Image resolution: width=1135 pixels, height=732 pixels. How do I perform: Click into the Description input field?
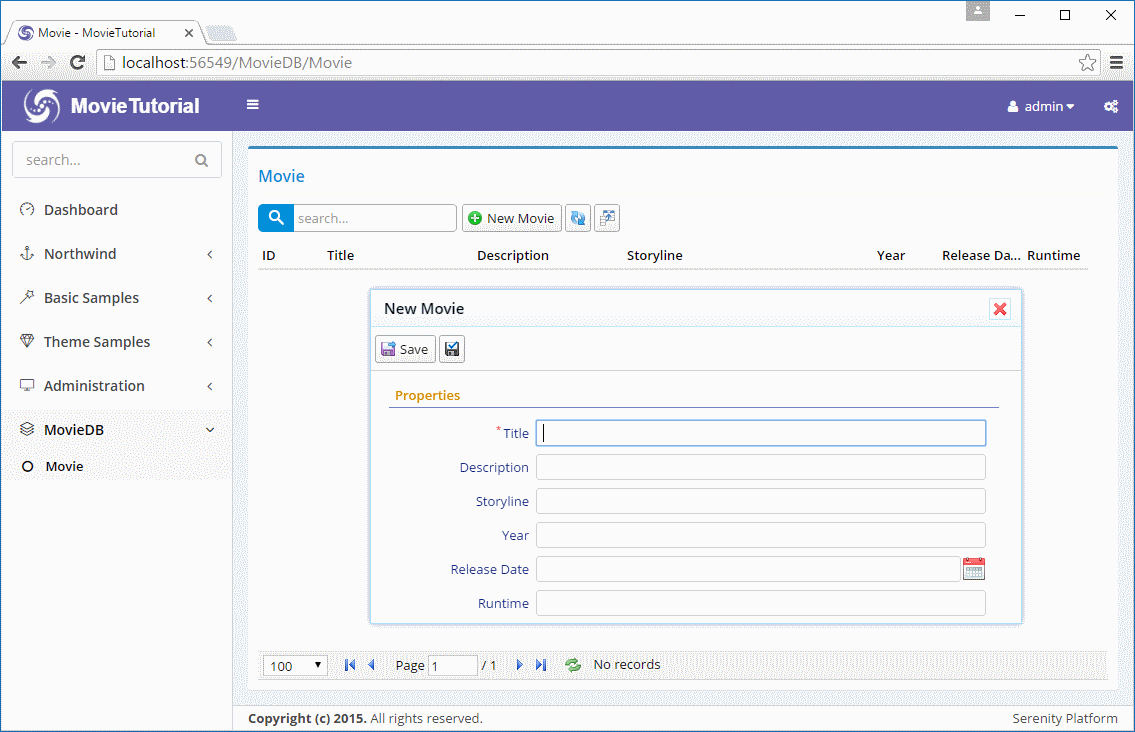(x=760, y=467)
